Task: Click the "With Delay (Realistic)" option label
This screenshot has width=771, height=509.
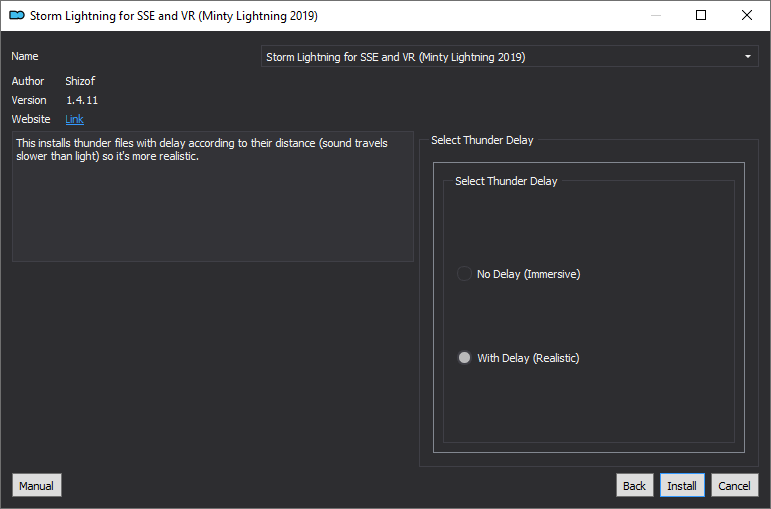Action: [x=528, y=358]
